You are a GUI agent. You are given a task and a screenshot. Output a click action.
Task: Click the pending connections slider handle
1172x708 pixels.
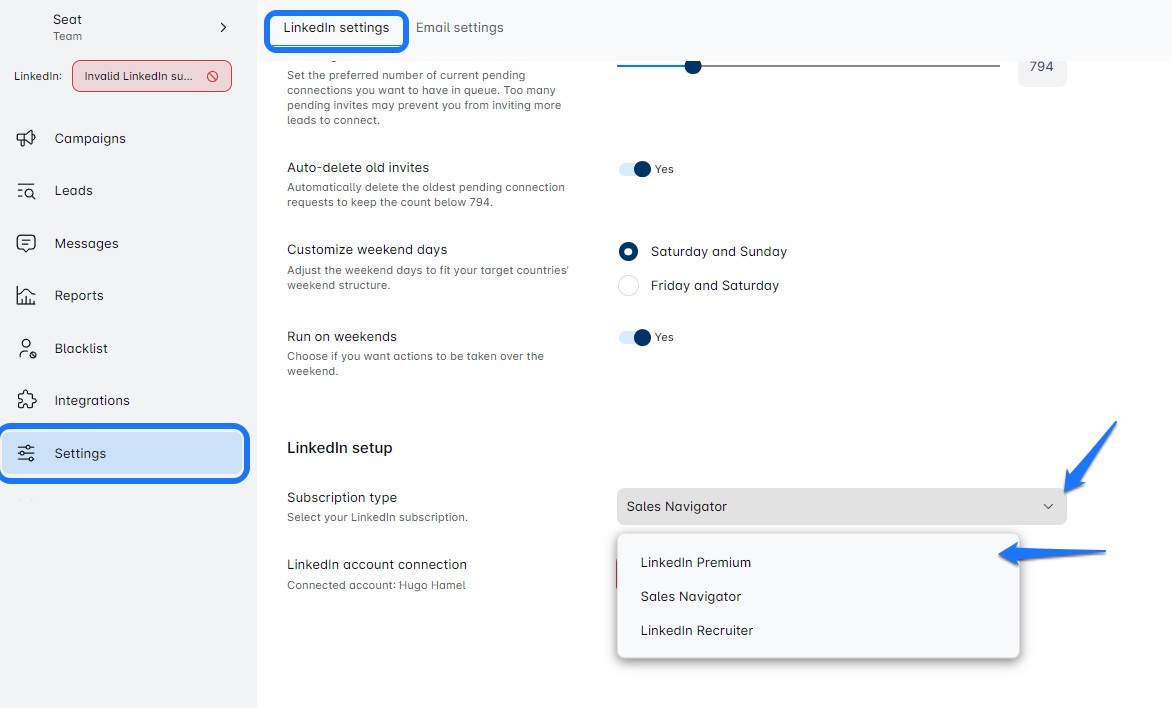tap(692, 66)
